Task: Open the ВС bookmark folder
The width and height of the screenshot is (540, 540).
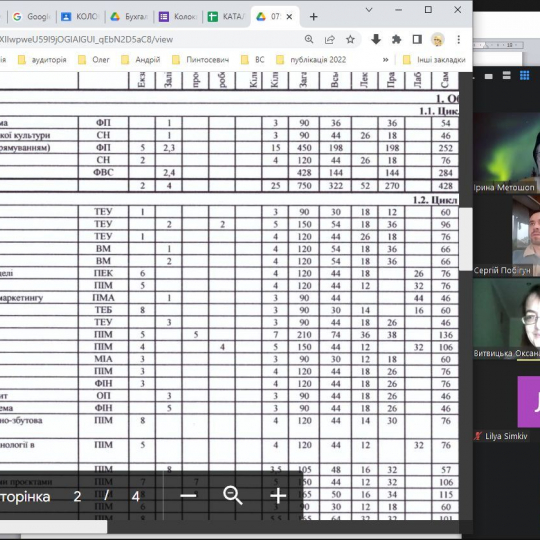Action: (x=253, y=60)
